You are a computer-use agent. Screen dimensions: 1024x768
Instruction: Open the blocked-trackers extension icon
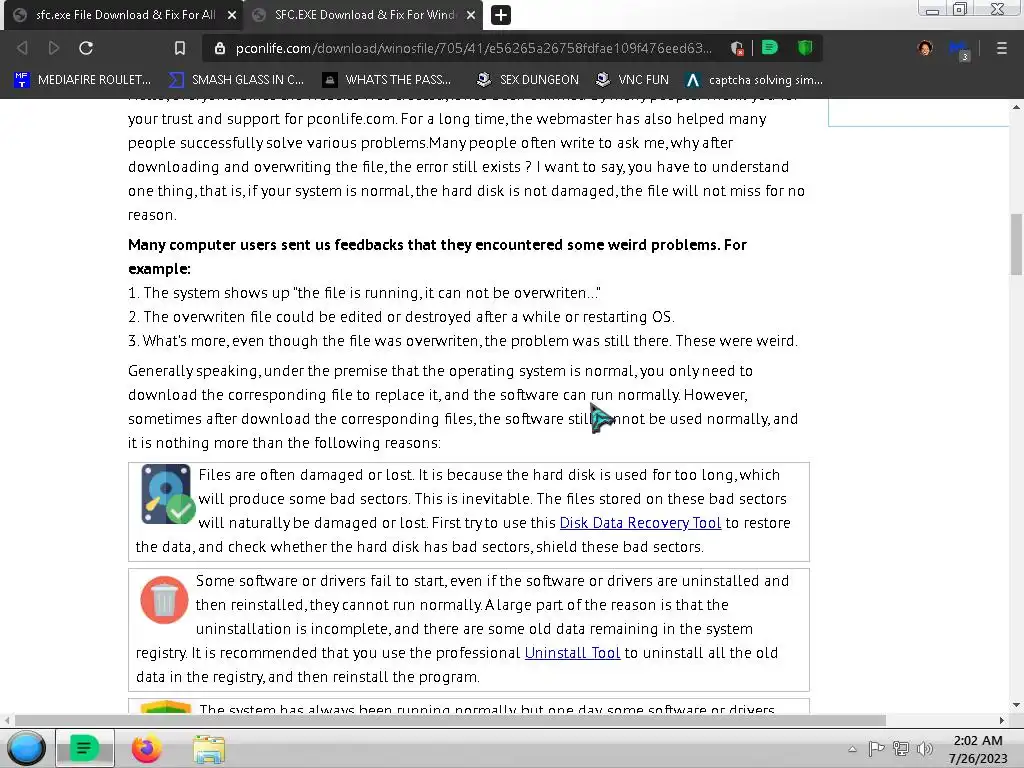[x=737, y=48]
